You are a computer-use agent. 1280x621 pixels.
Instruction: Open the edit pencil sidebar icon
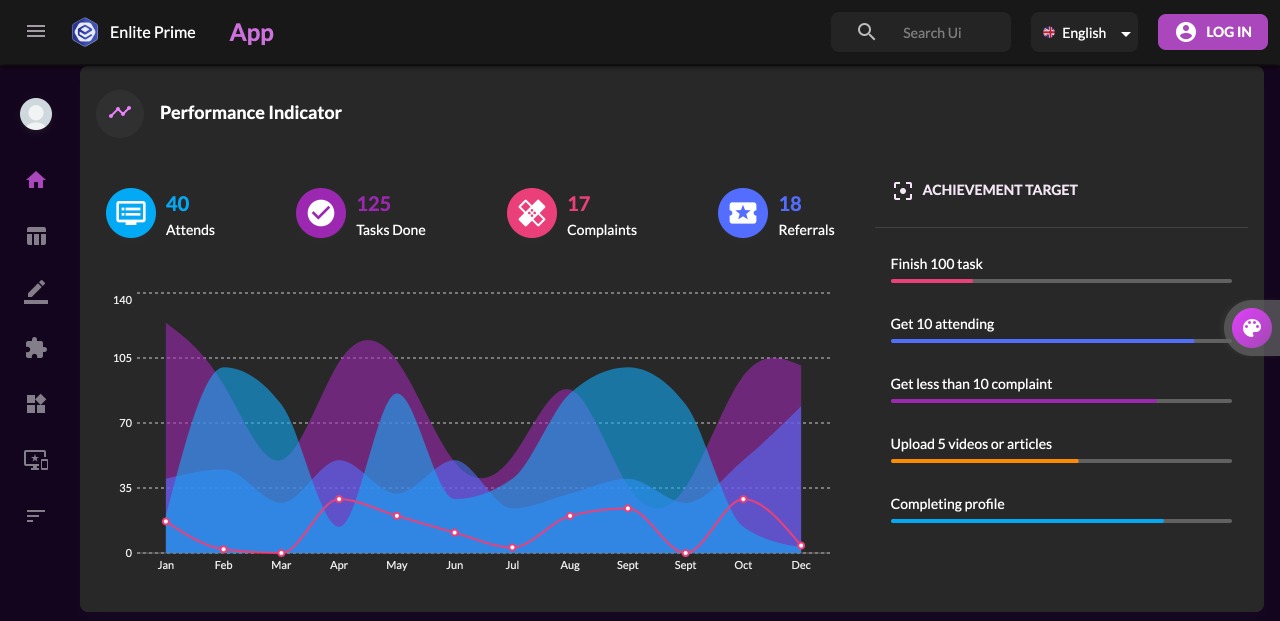click(36, 292)
